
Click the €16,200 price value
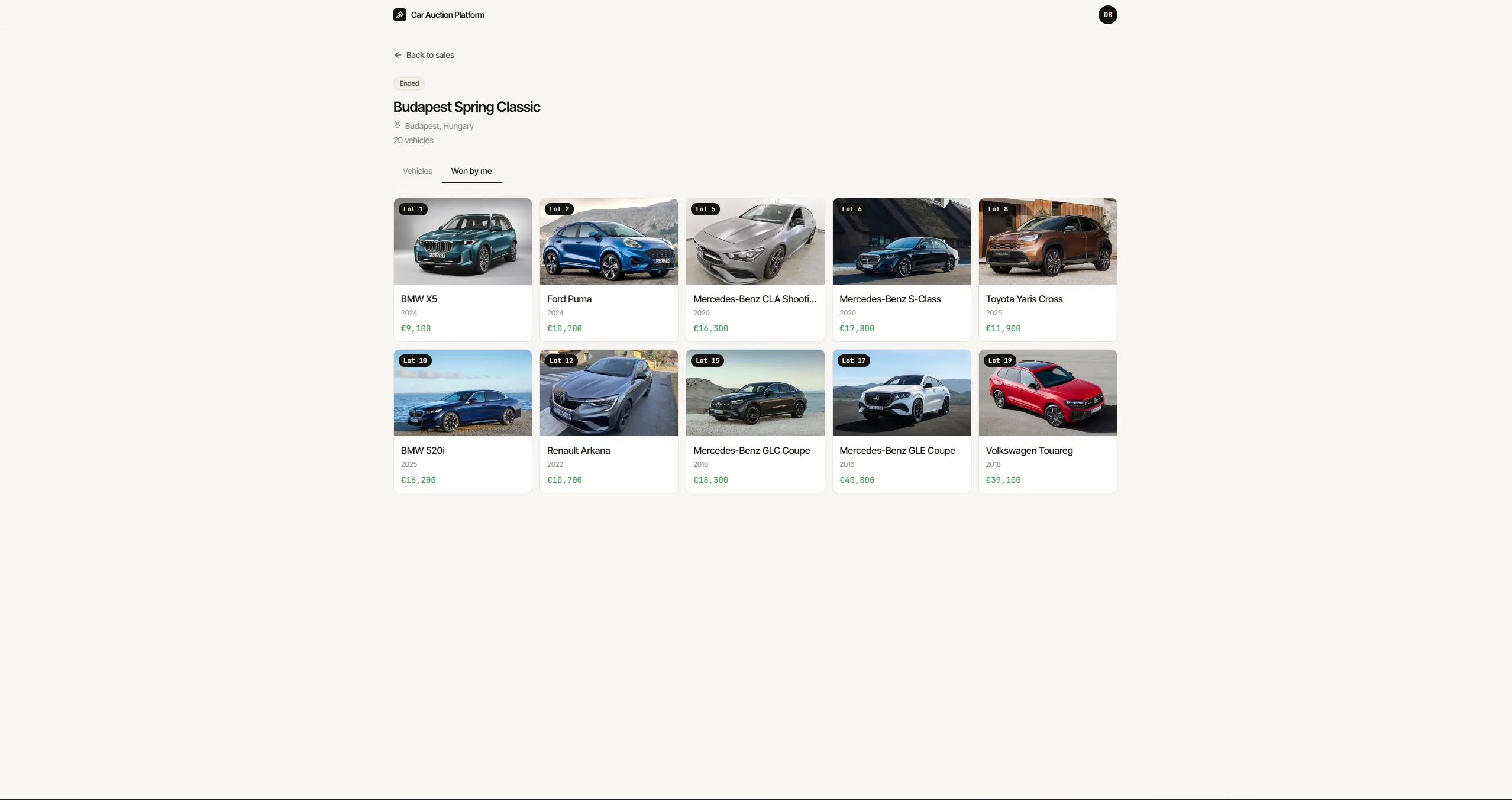click(418, 480)
